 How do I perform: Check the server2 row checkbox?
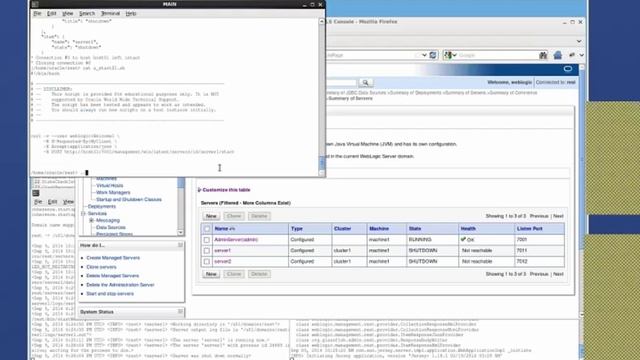[x=207, y=262]
